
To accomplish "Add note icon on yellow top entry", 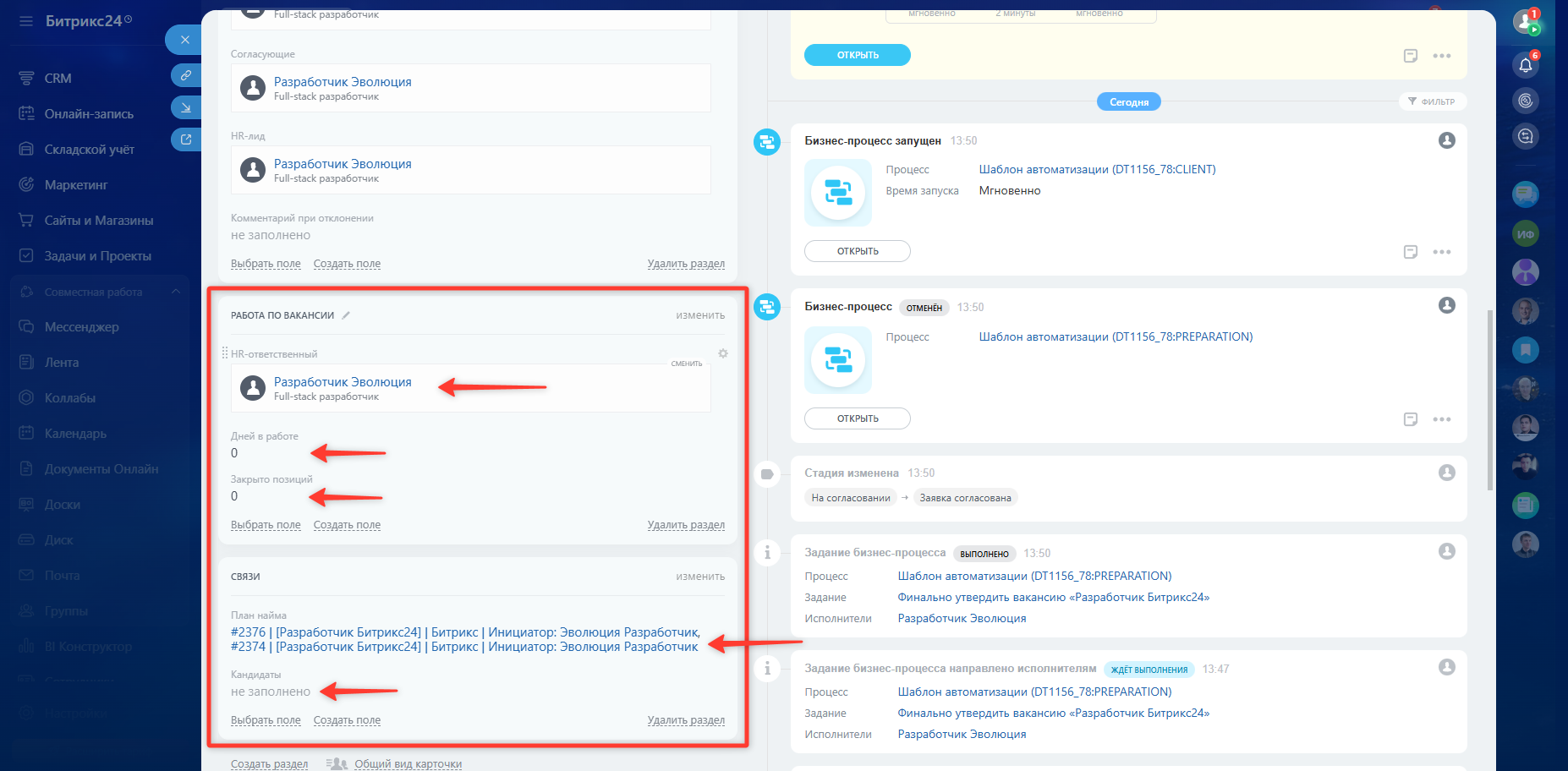I will [1411, 56].
